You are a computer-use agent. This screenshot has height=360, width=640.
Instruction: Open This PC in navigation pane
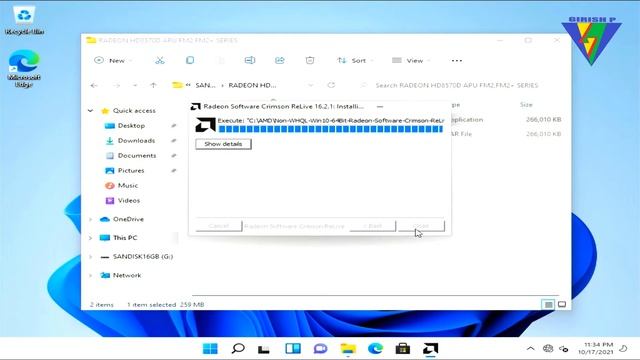click(x=125, y=238)
